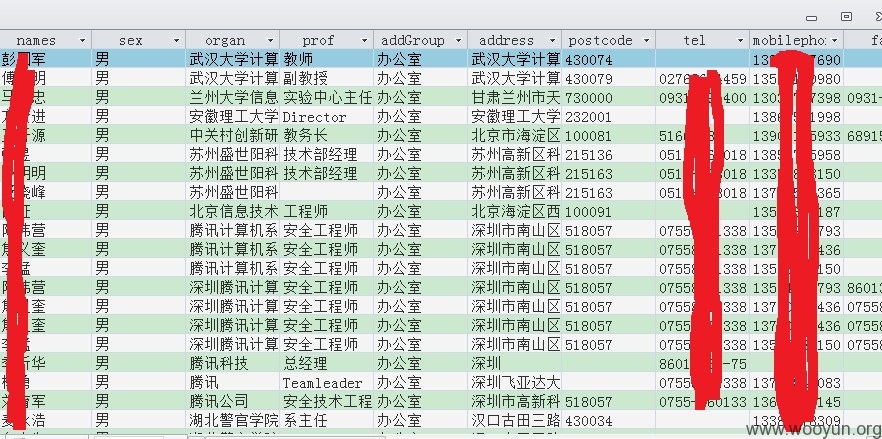Select the organ cell 北京信息技术
The image size is (882, 439).
(232, 212)
